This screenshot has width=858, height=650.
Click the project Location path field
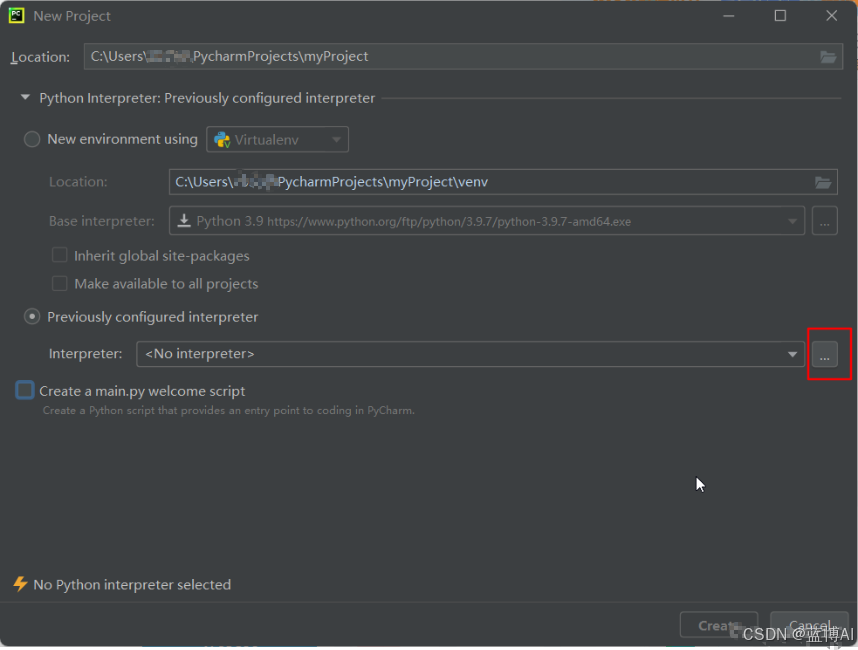tap(463, 56)
